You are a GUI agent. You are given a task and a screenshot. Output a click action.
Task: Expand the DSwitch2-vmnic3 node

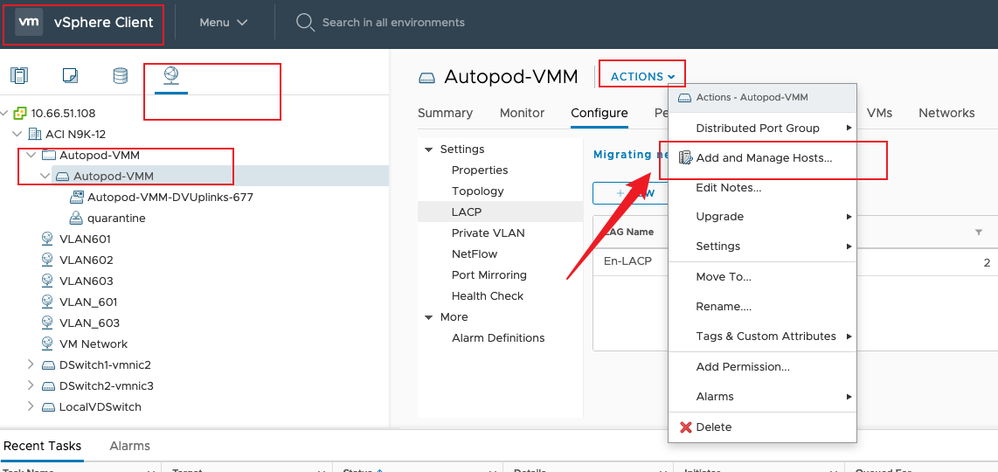coord(31,386)
